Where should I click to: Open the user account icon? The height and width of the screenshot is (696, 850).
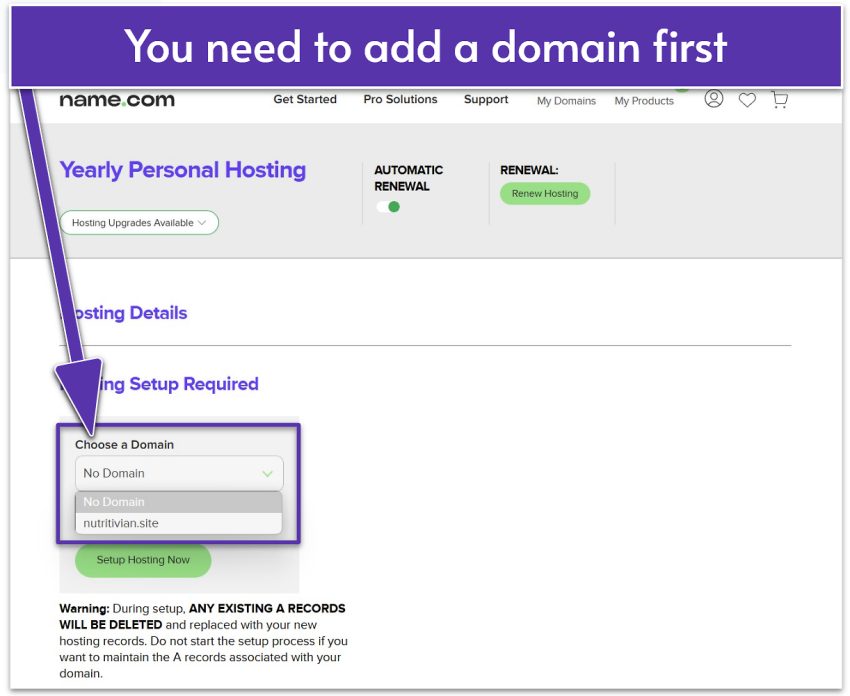click(x=713, y=99)
